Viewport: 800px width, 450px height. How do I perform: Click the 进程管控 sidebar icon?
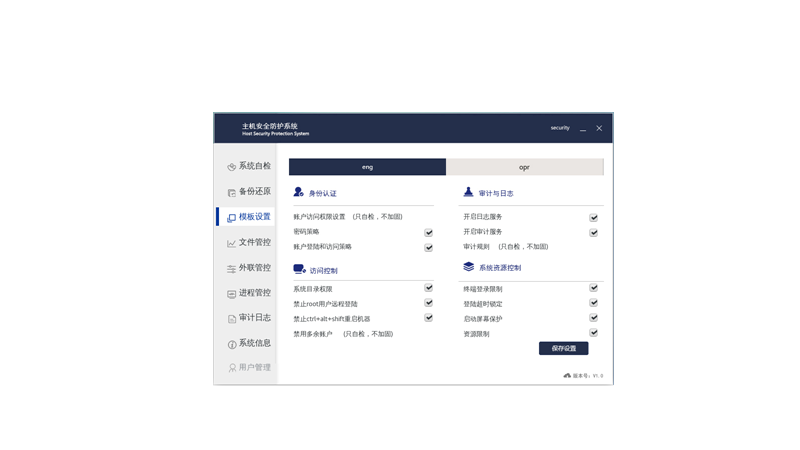click(231, 294)
